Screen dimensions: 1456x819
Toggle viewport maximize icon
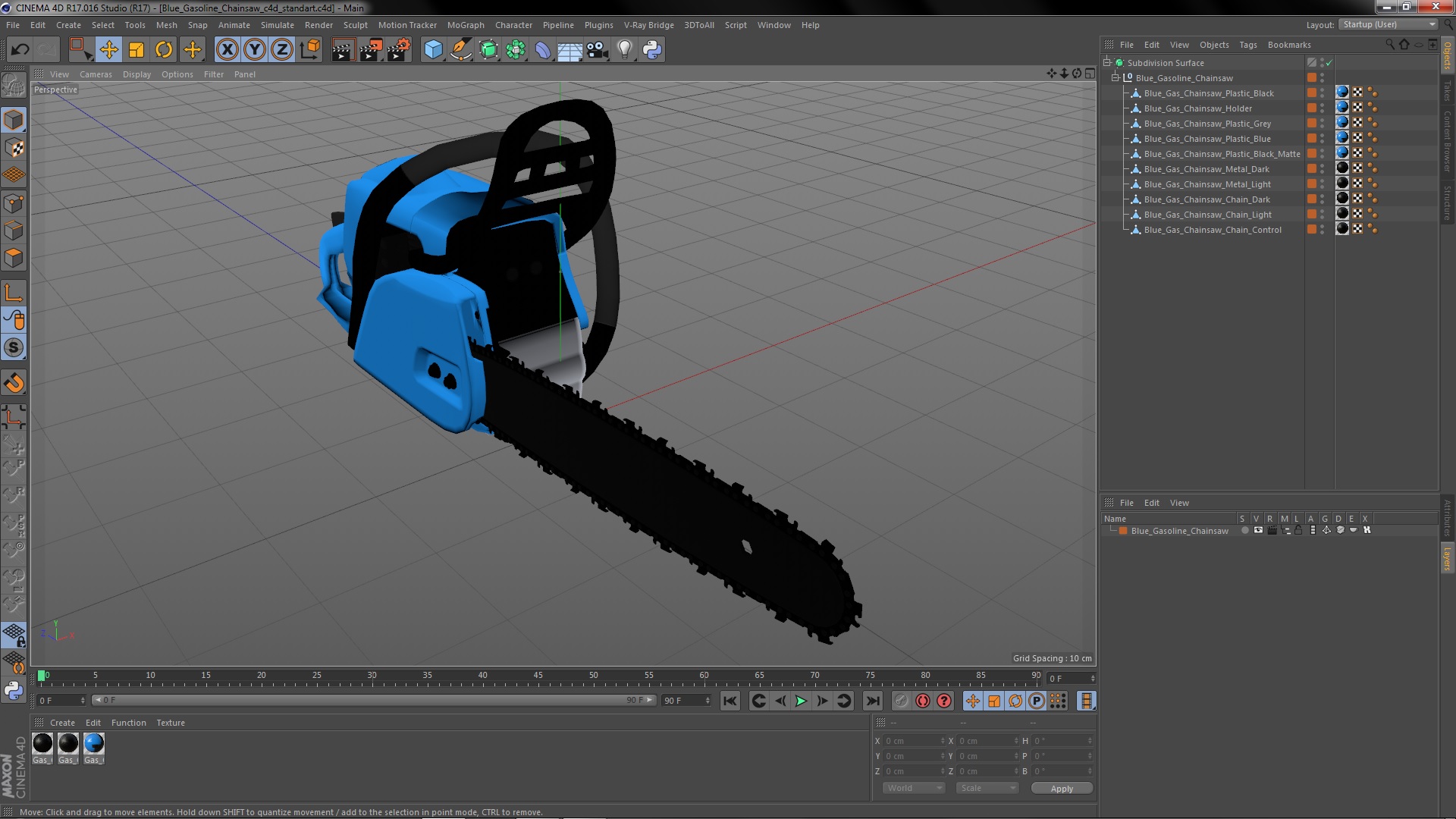coord(1090,74)
